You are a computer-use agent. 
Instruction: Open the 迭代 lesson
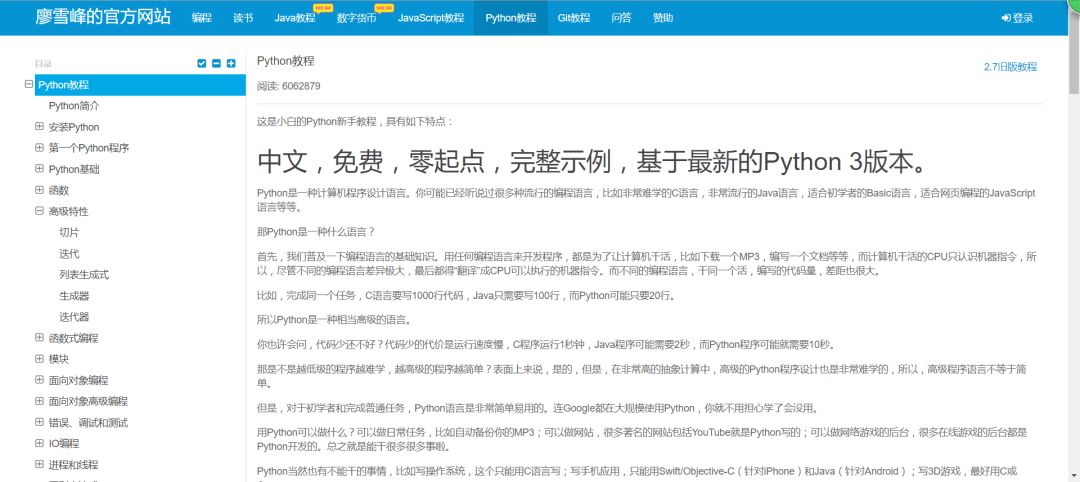pyautogui.click(x=69, y=253)
